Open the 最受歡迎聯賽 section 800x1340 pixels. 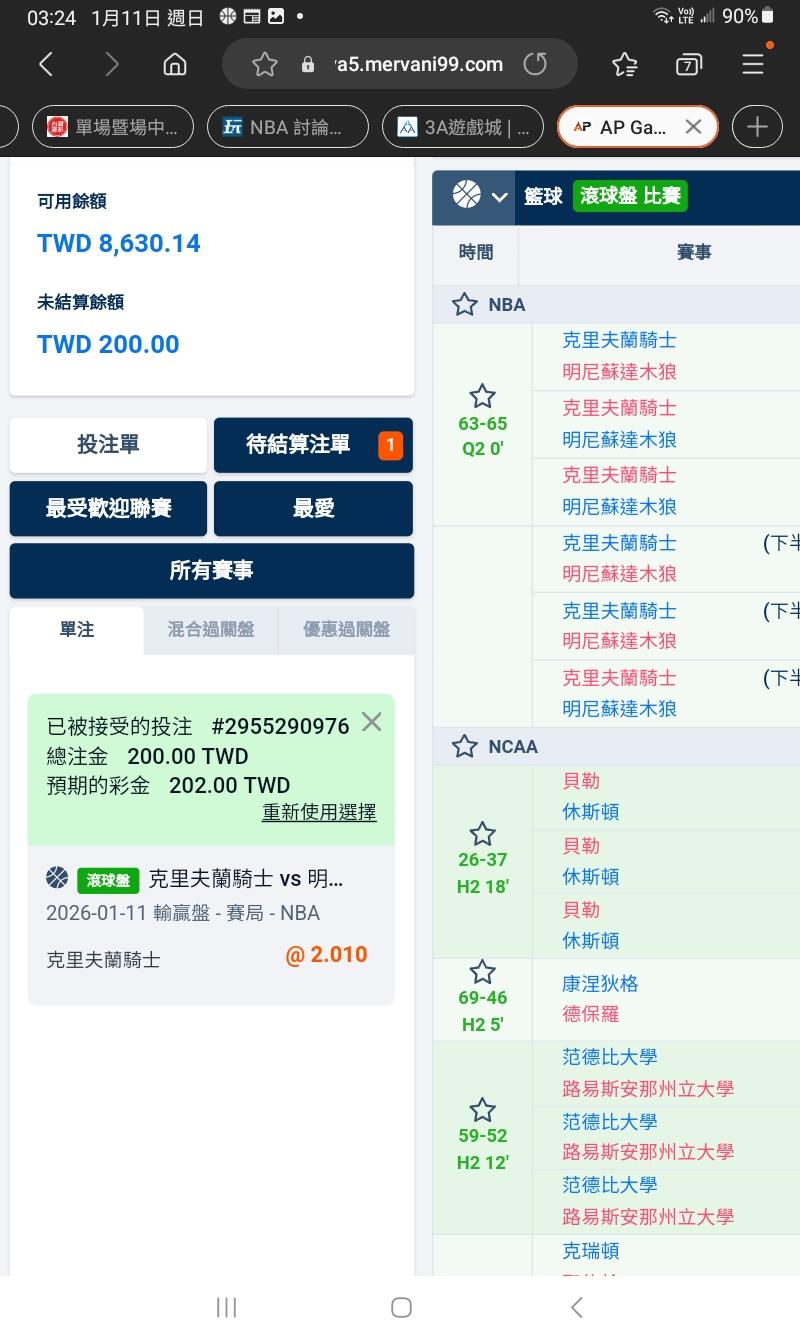108,508
